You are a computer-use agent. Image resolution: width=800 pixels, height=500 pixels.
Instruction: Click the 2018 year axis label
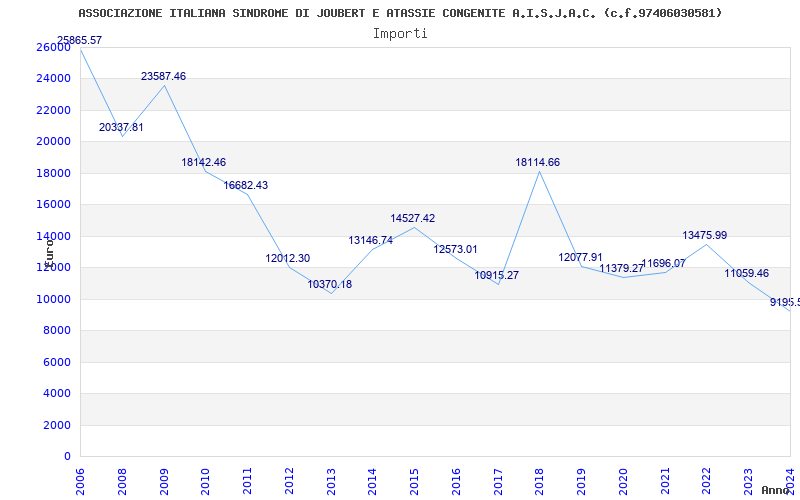pyautogui.click(x=540, y=482)
